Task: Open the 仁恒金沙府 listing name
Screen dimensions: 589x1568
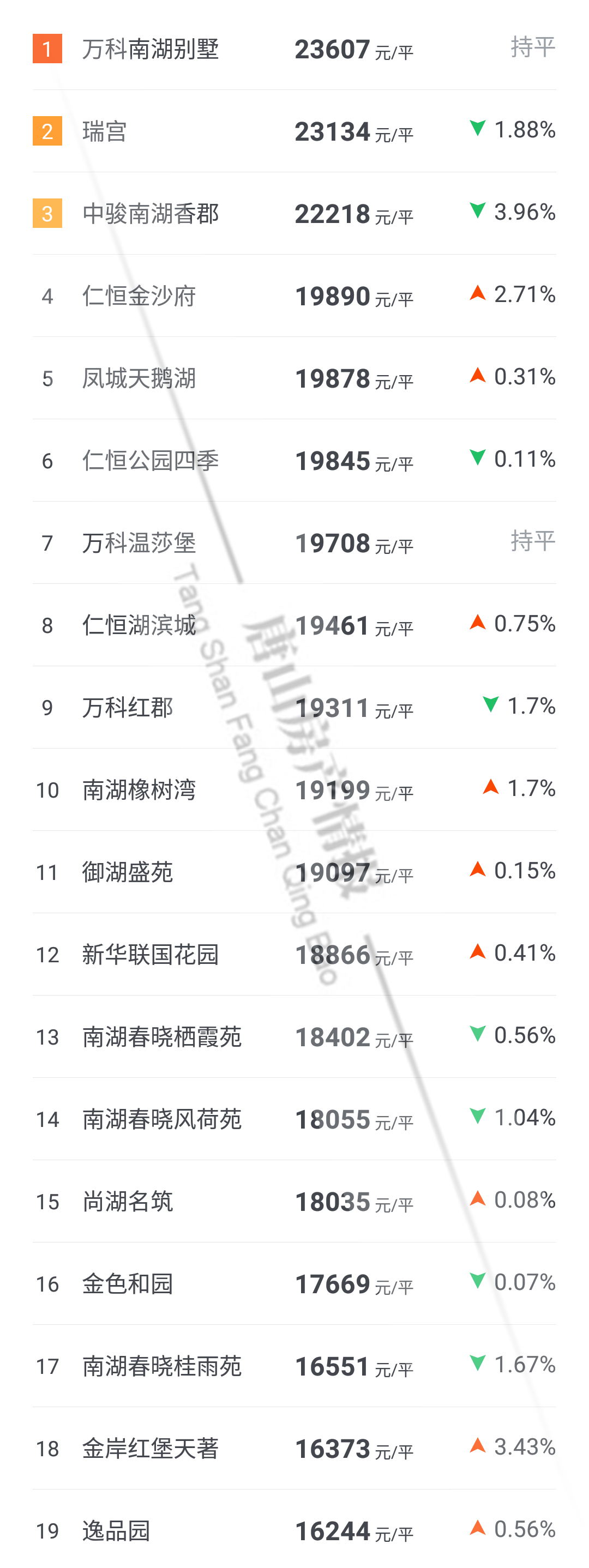Action: [x=139, y=297]
